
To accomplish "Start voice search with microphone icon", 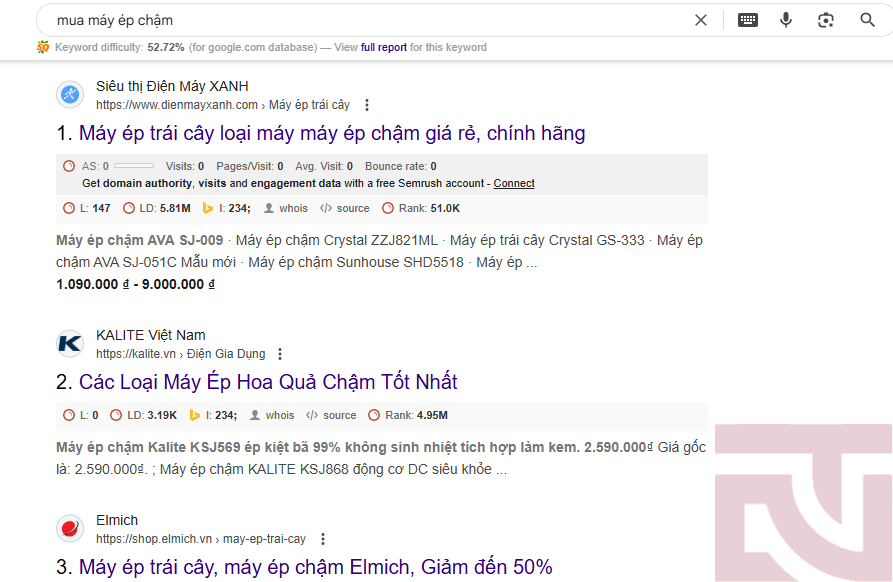I will [x=786, y=21].
